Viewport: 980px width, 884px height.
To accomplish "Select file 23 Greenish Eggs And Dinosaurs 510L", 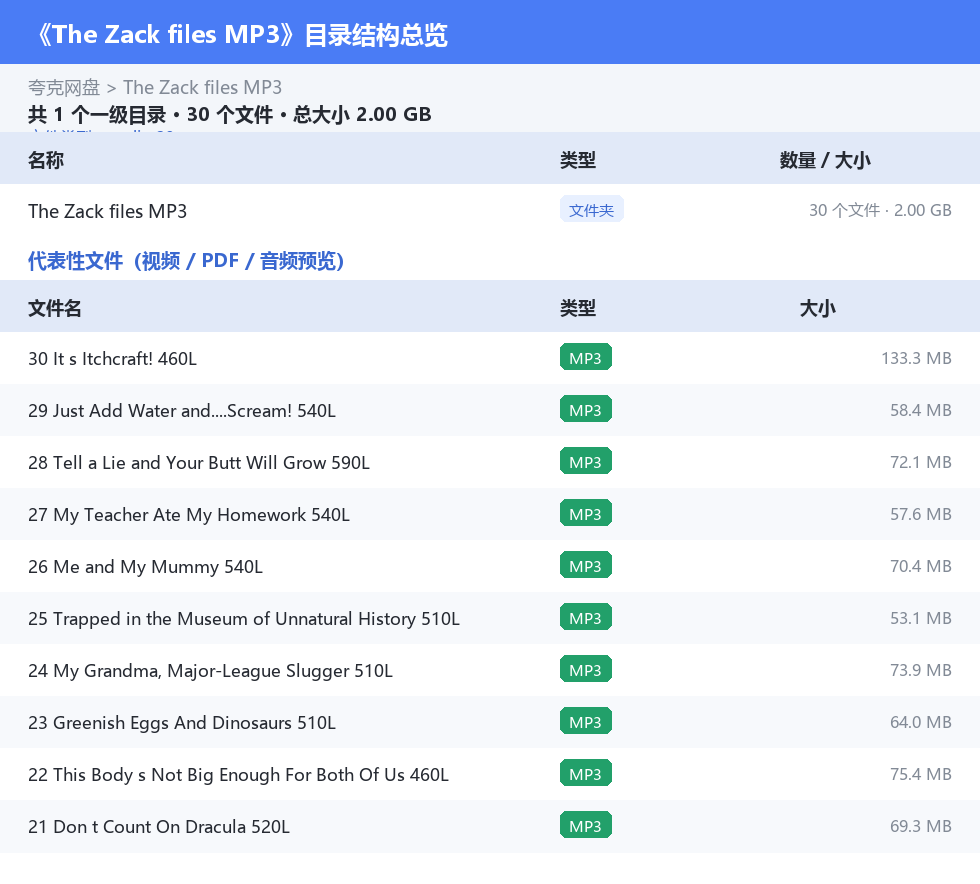I will coord(182,722).
